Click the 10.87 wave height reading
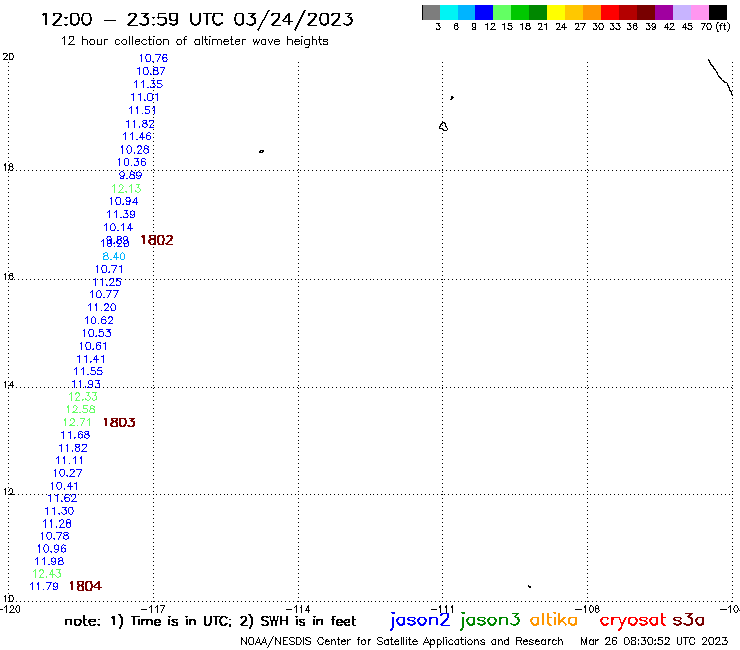The width and height of the screenshot is (740, 650). click(151, 71)
